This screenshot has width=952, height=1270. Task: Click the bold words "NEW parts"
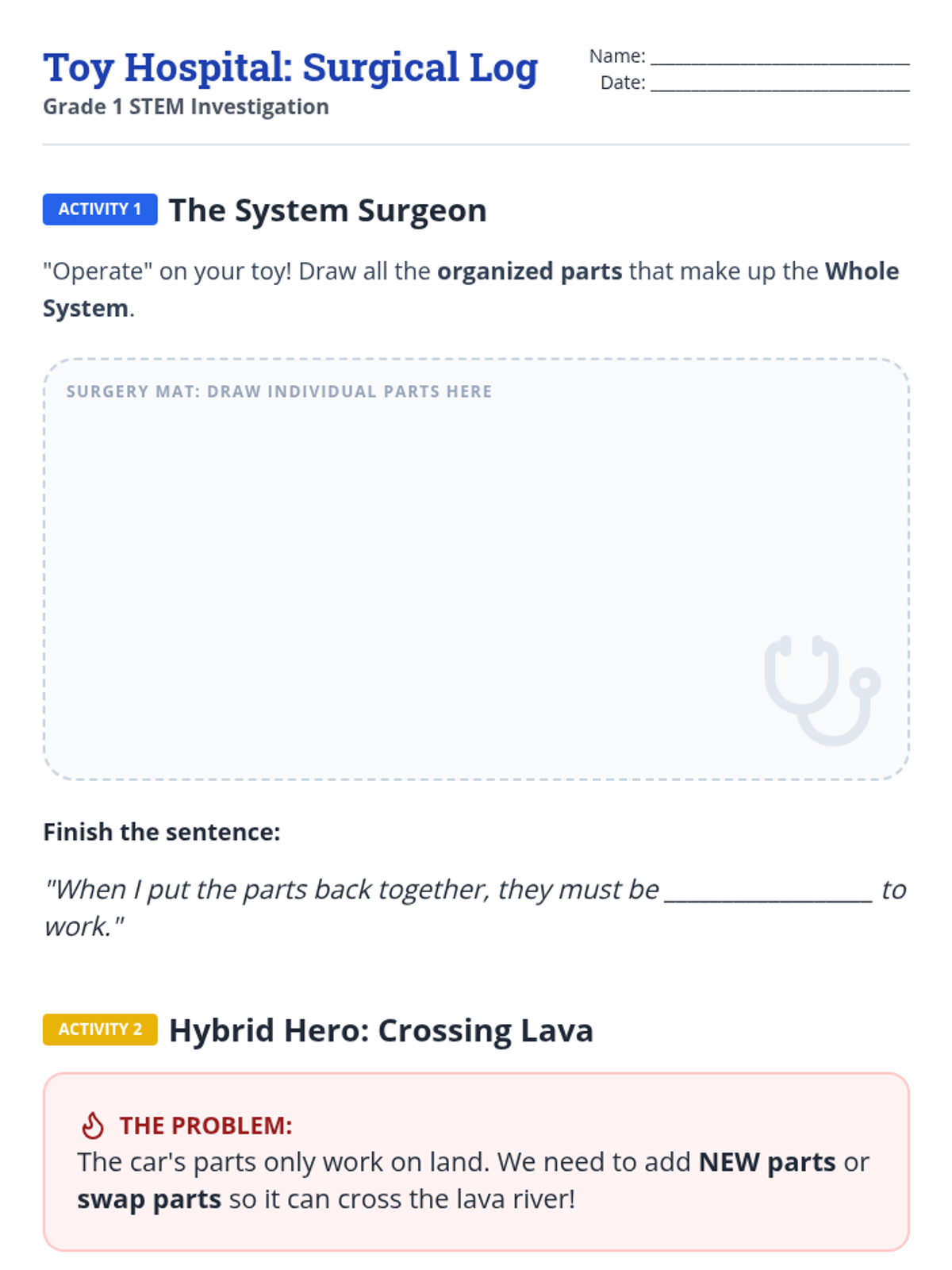[x=766, y=1162]
